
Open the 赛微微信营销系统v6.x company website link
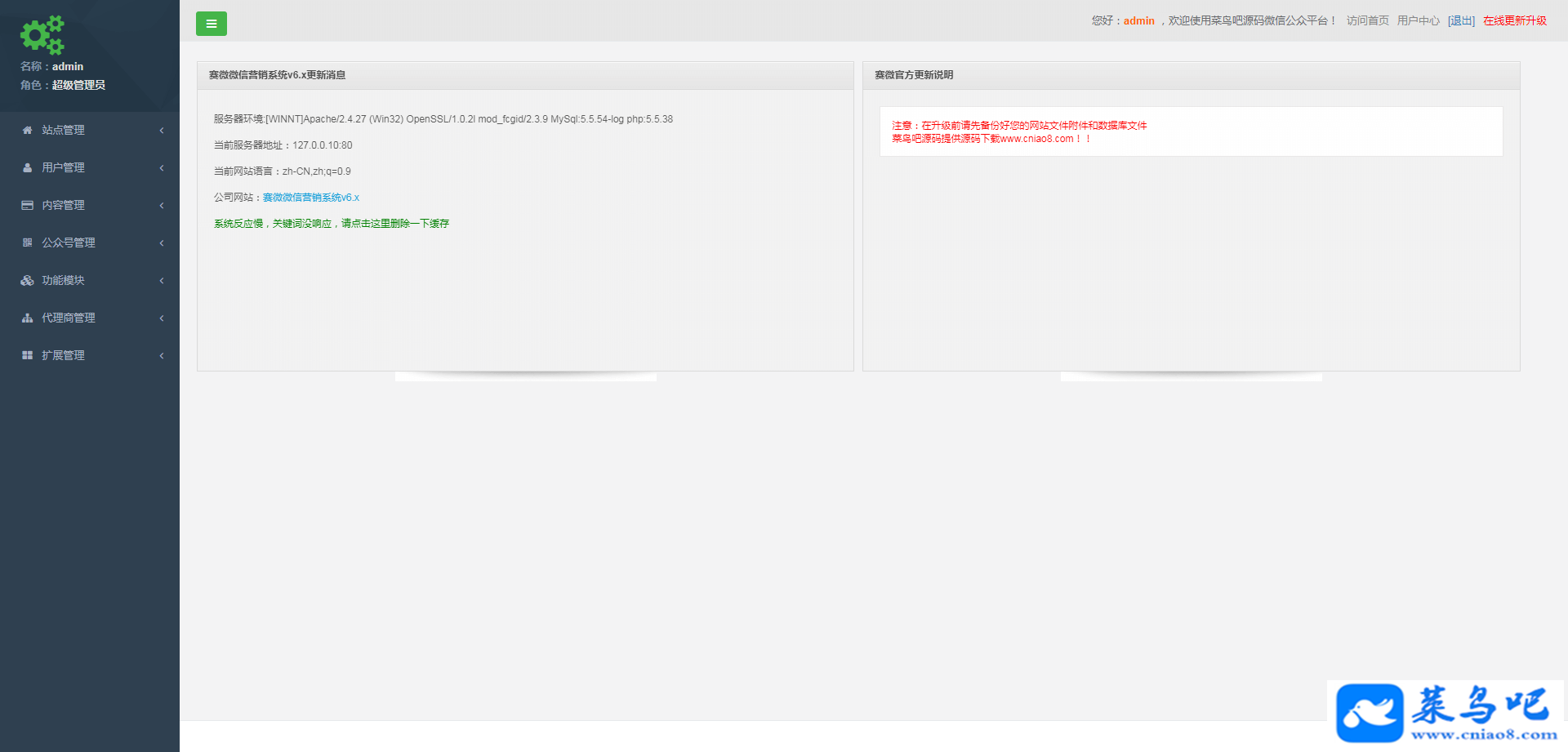(x=311, y=198)
